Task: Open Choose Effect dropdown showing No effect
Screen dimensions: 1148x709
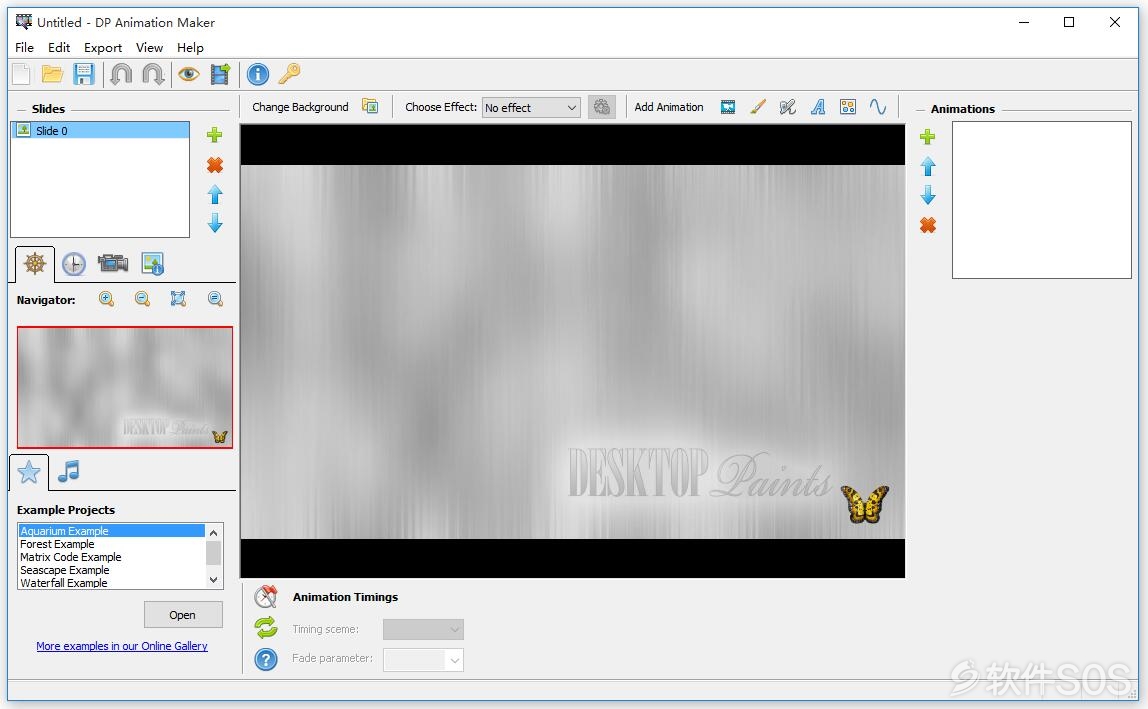Action: (x=531, y=108)
